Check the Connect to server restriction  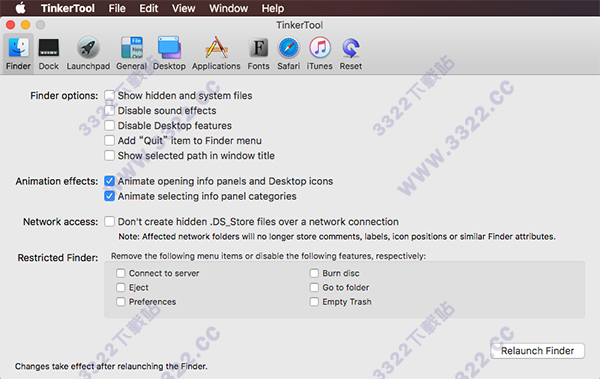coord(121,273)
